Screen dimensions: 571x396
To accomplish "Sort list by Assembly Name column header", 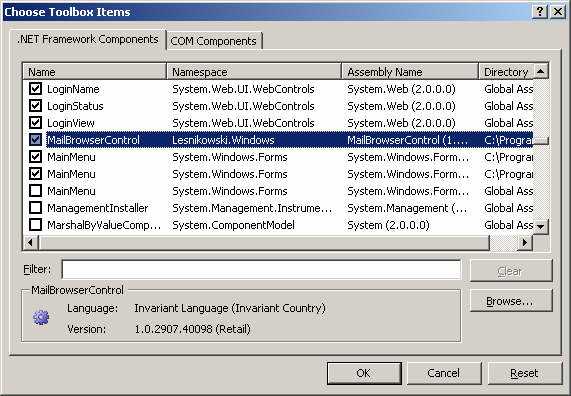I will coord(410,71).
